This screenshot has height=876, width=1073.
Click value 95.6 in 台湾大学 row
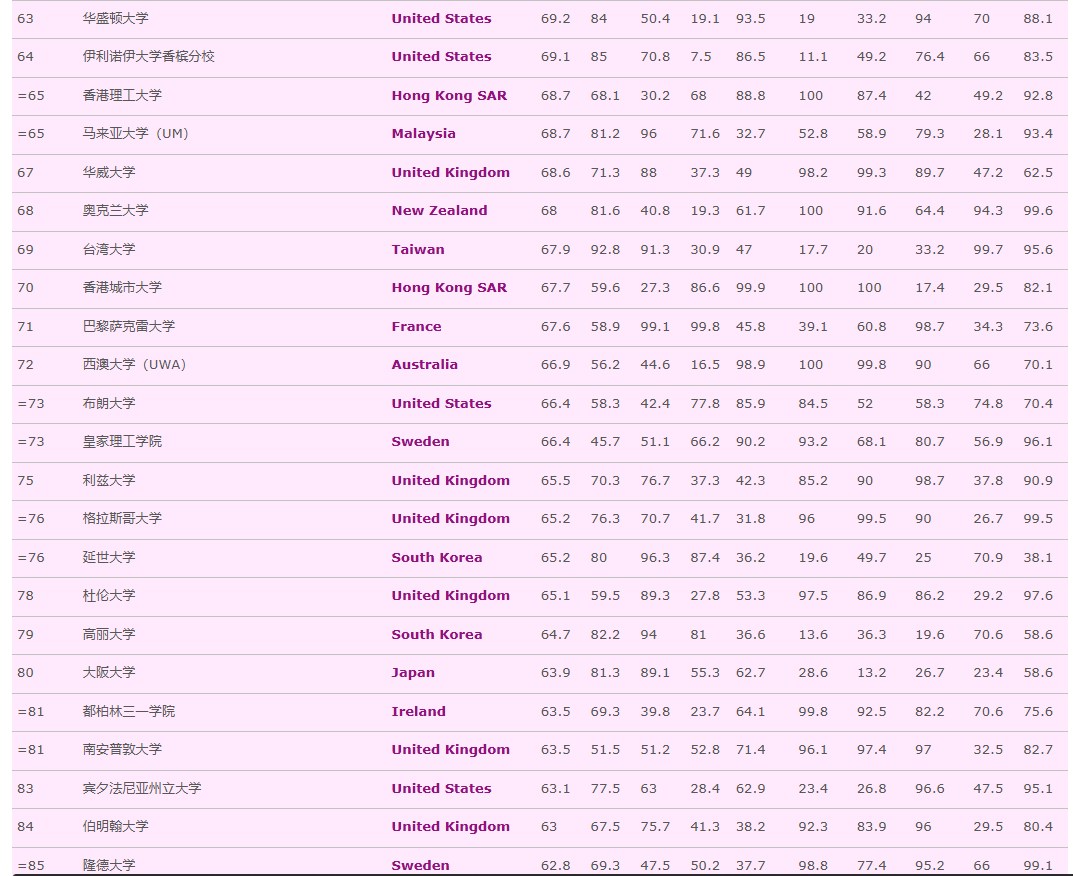(1038, 249)
